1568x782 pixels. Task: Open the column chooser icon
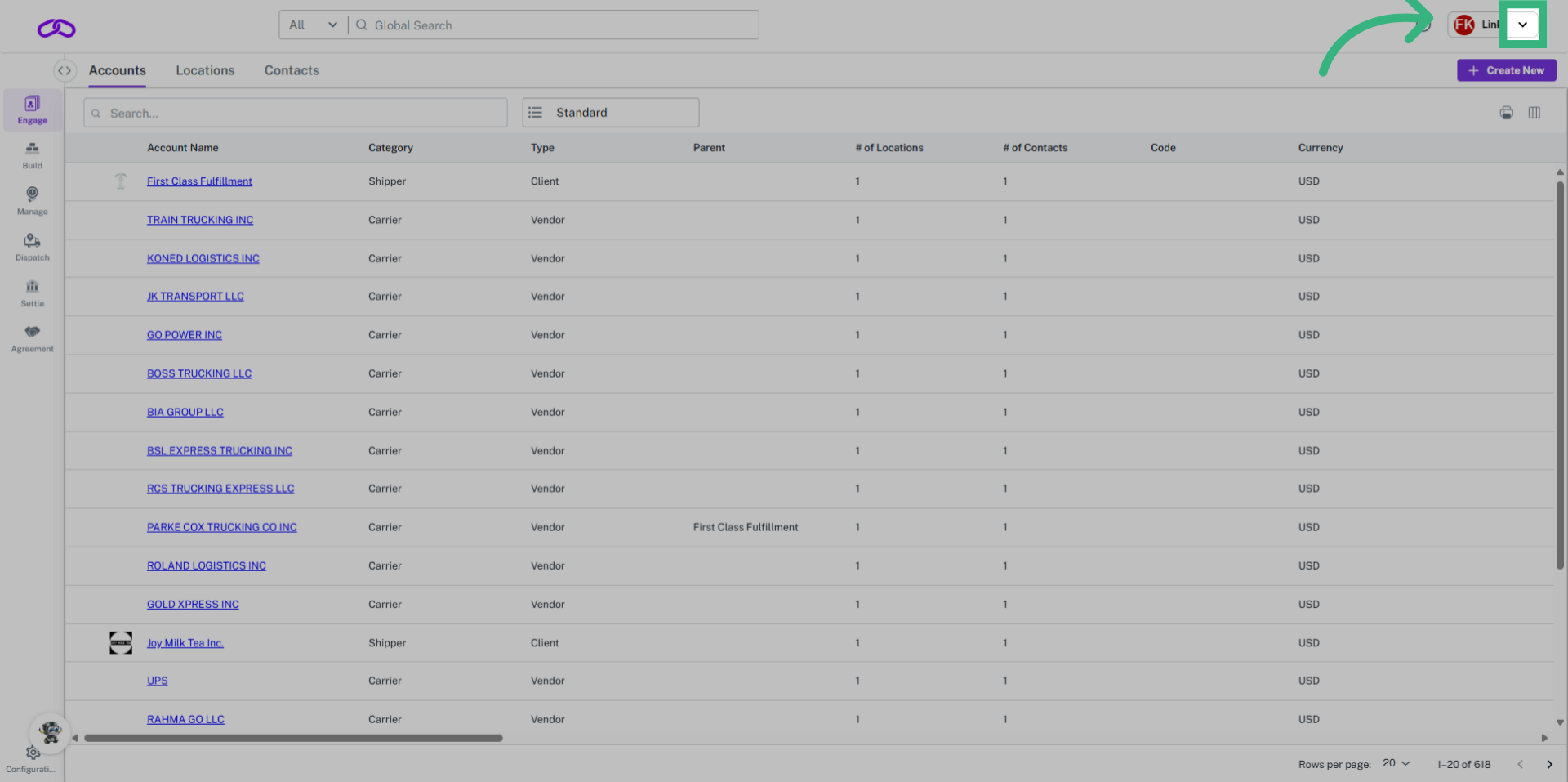click(x=1535, y=113)
